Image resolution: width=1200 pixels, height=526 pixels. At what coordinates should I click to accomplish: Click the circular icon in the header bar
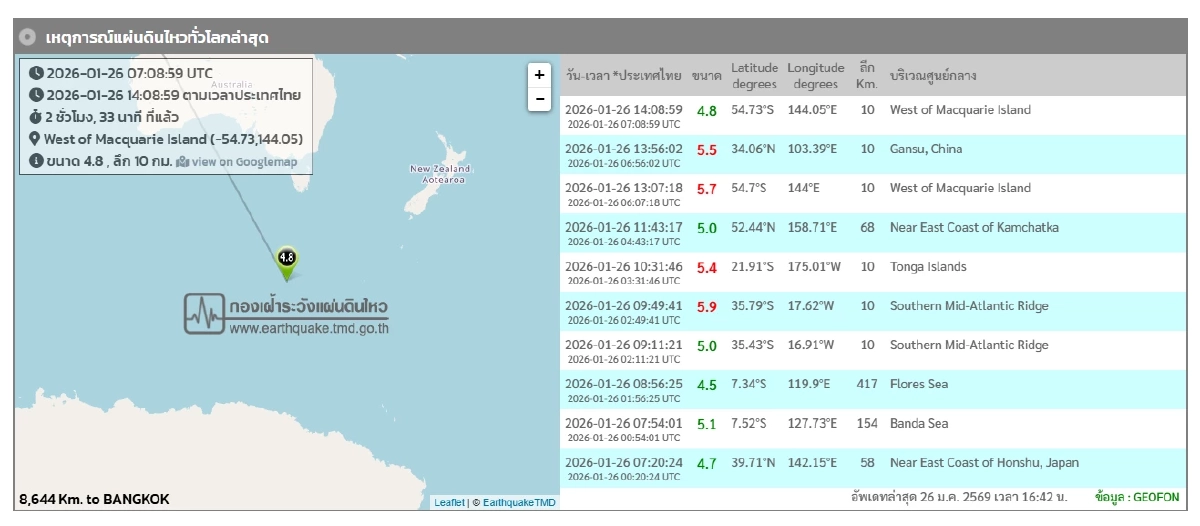[x=28, y=37]
